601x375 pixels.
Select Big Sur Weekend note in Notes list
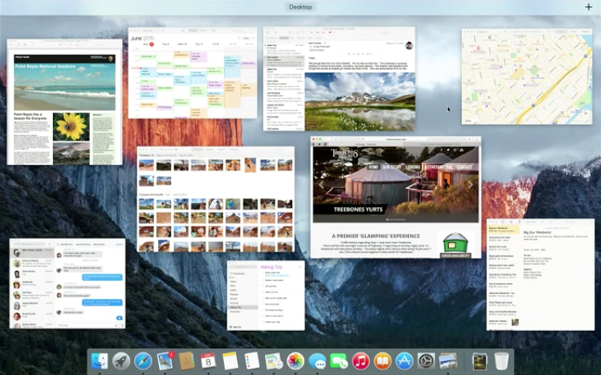[x=503, y=229]
